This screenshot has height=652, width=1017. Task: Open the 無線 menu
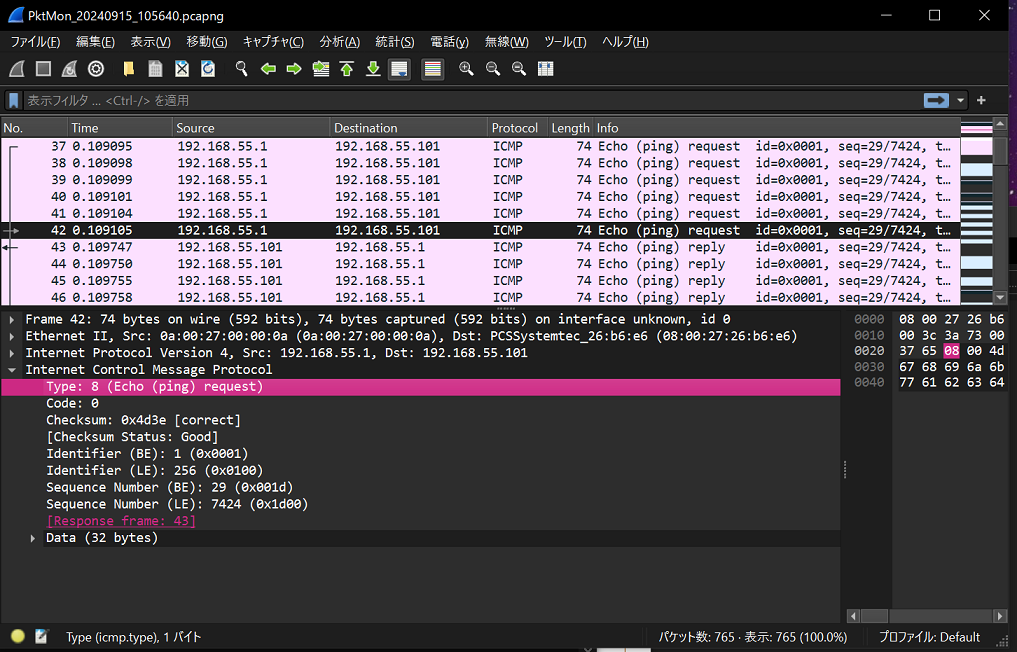point(507,42)
